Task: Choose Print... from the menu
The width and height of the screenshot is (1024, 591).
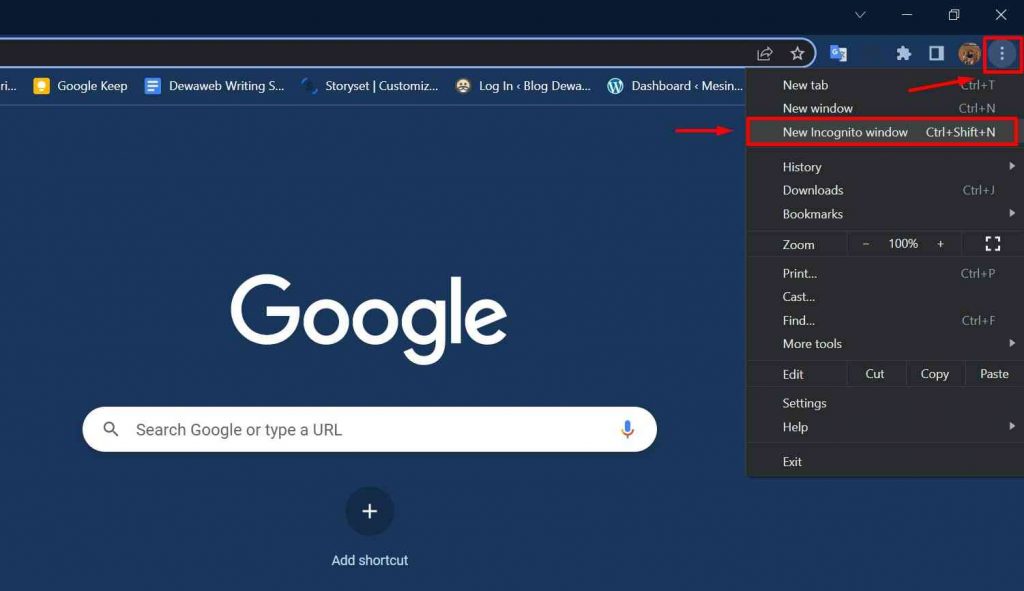Action: pos(885,274)
